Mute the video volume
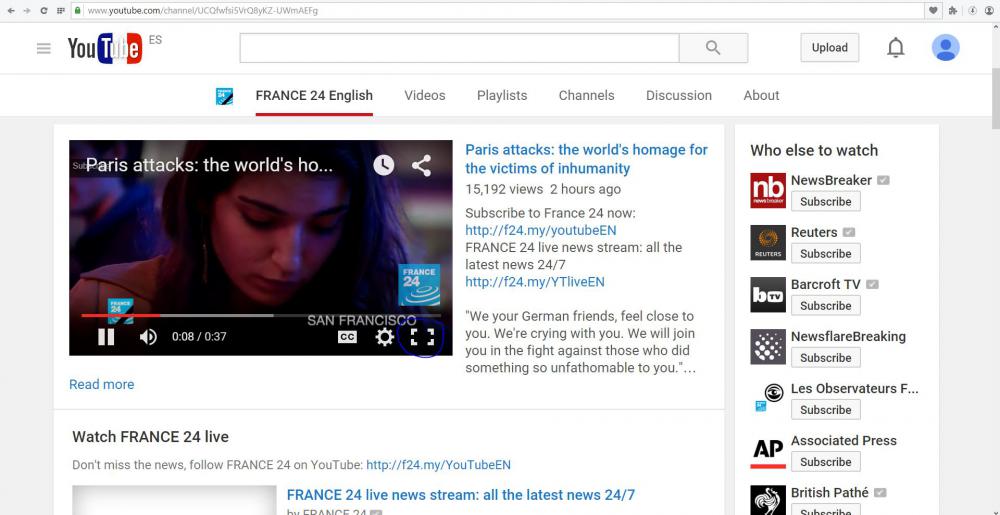The height and width of the screenshot is (515, 1000). (148, 337)
